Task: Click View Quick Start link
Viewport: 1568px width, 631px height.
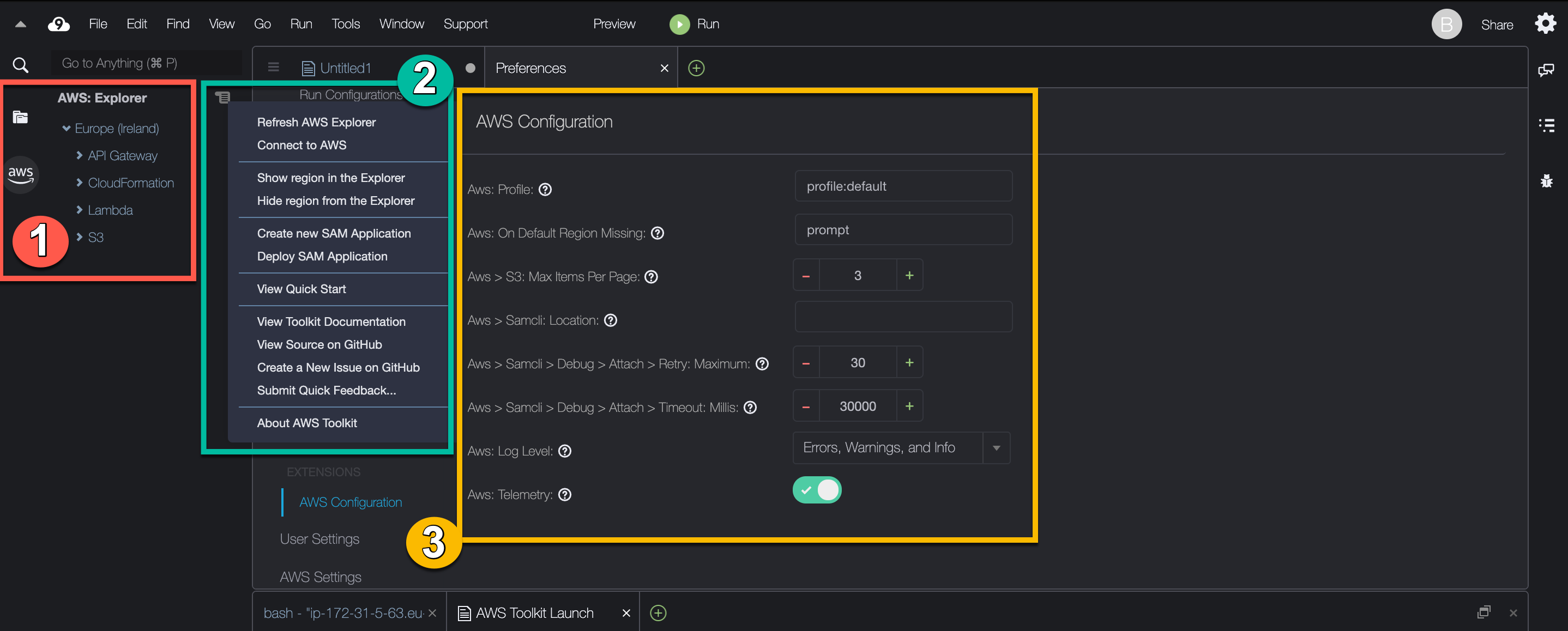Action: coord(301,289)
